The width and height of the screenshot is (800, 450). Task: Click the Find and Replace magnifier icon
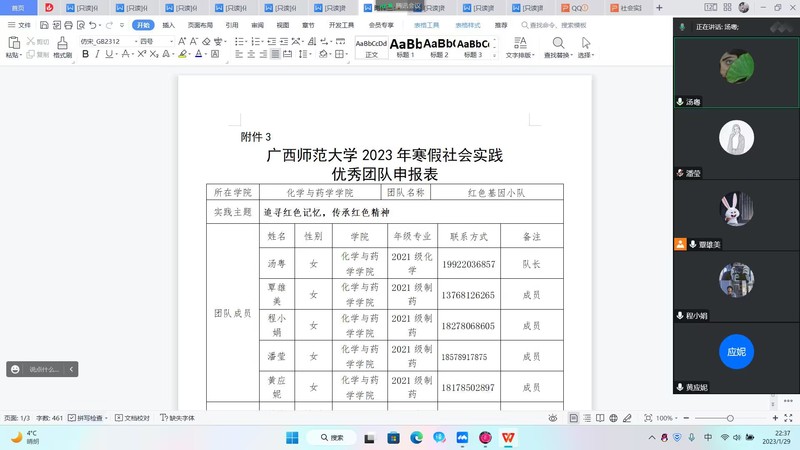[558, 43]
